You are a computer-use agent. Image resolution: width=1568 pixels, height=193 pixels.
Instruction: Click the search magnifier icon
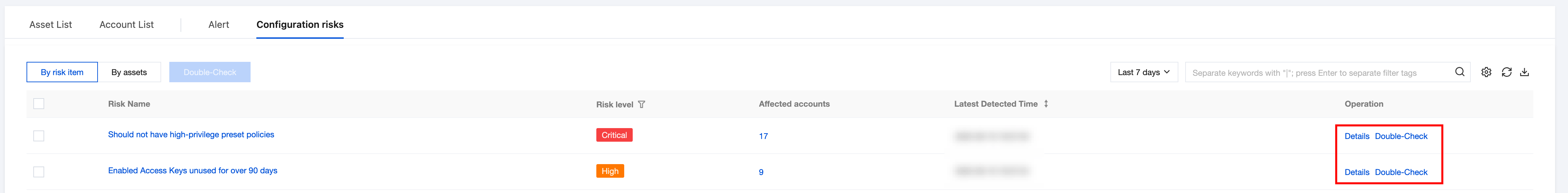[x=1459, y=72]
